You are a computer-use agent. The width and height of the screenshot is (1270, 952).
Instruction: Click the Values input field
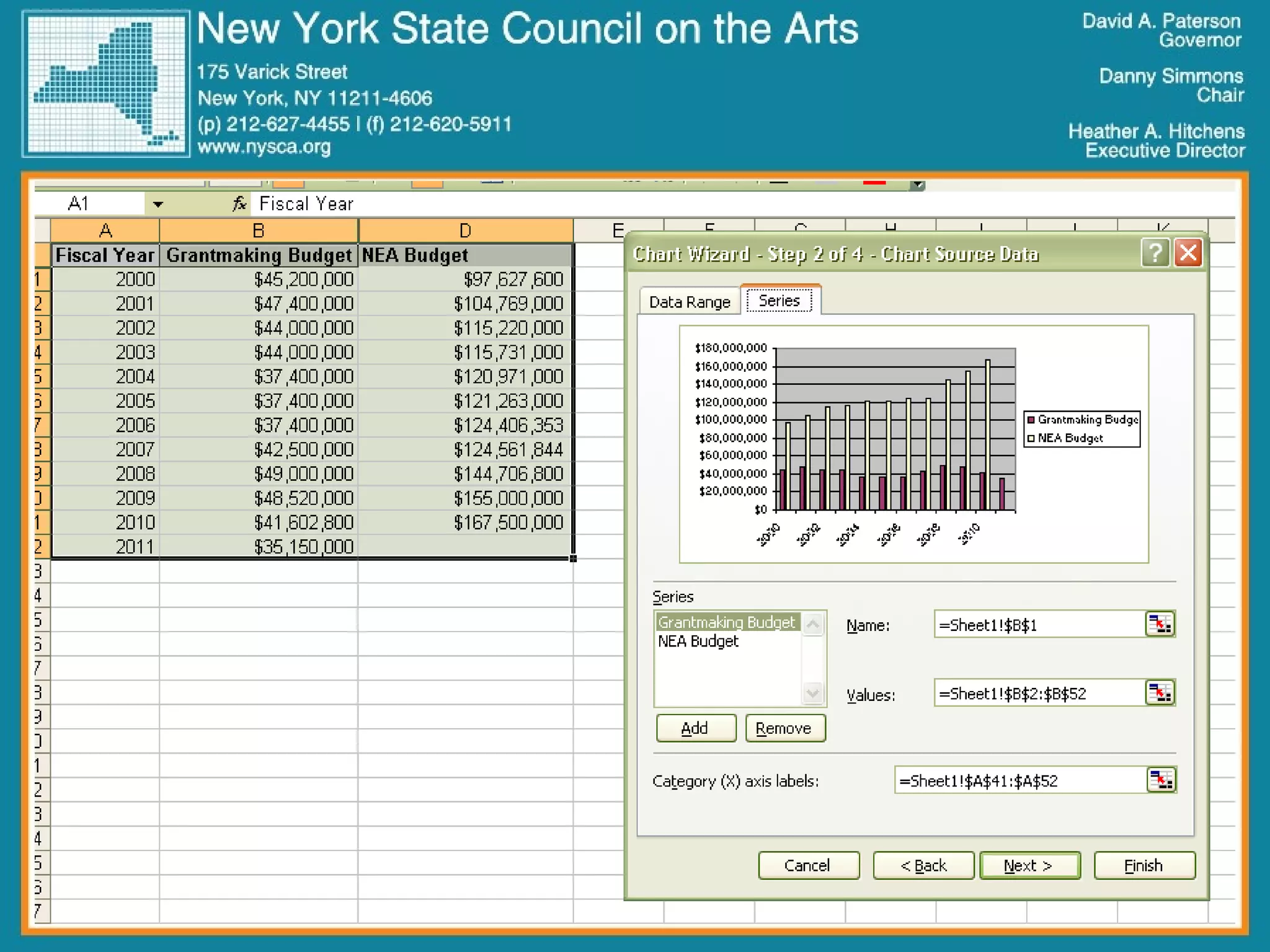[x=1037, y=694]
